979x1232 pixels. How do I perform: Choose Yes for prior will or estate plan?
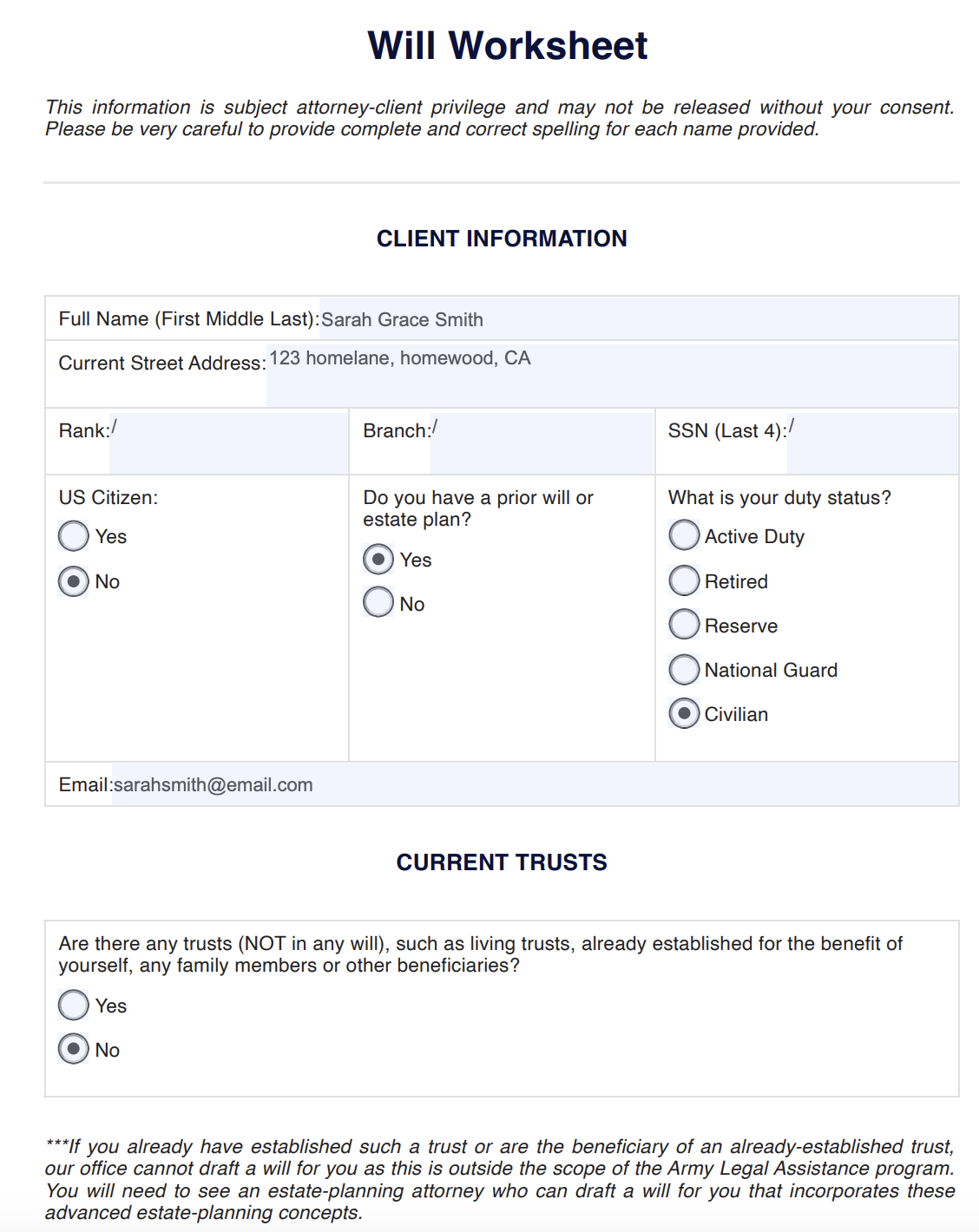[x=378, y=560]
